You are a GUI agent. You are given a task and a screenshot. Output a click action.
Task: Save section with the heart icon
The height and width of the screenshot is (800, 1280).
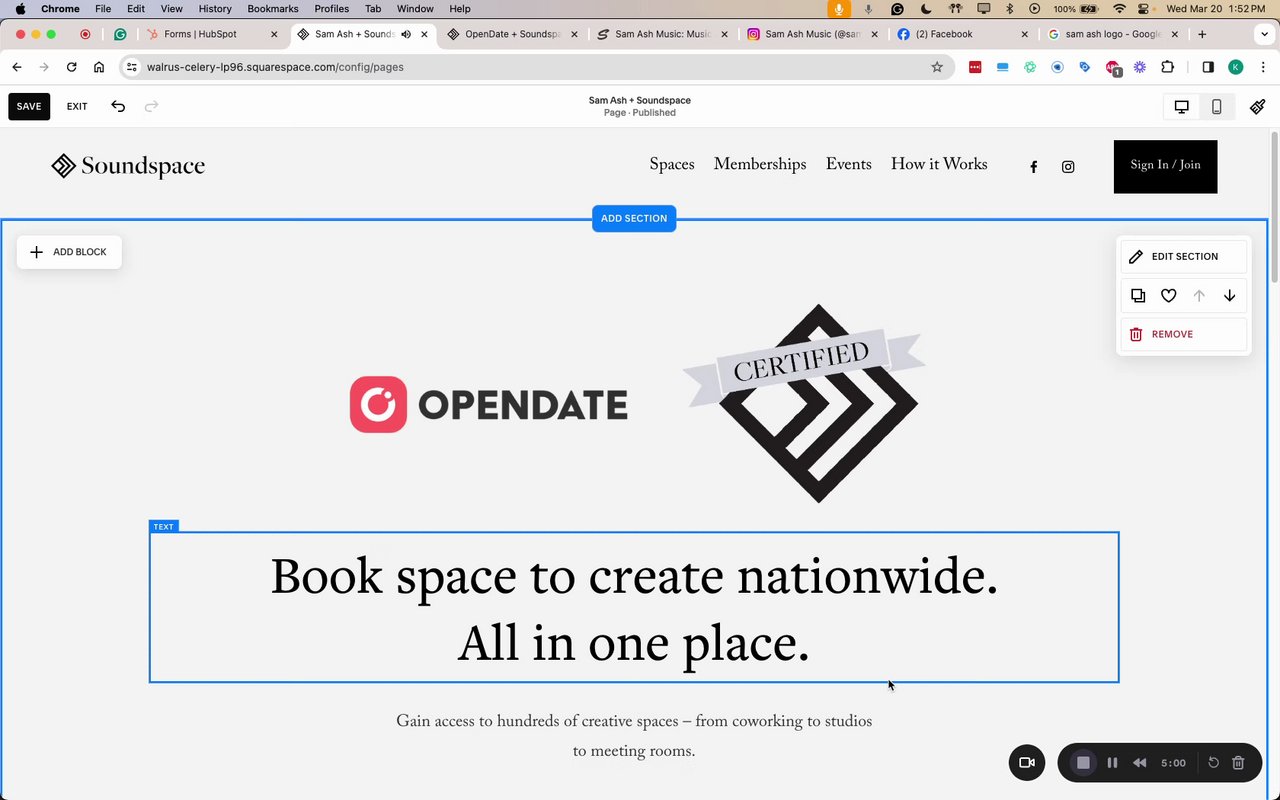click(x=1168, y=295)
